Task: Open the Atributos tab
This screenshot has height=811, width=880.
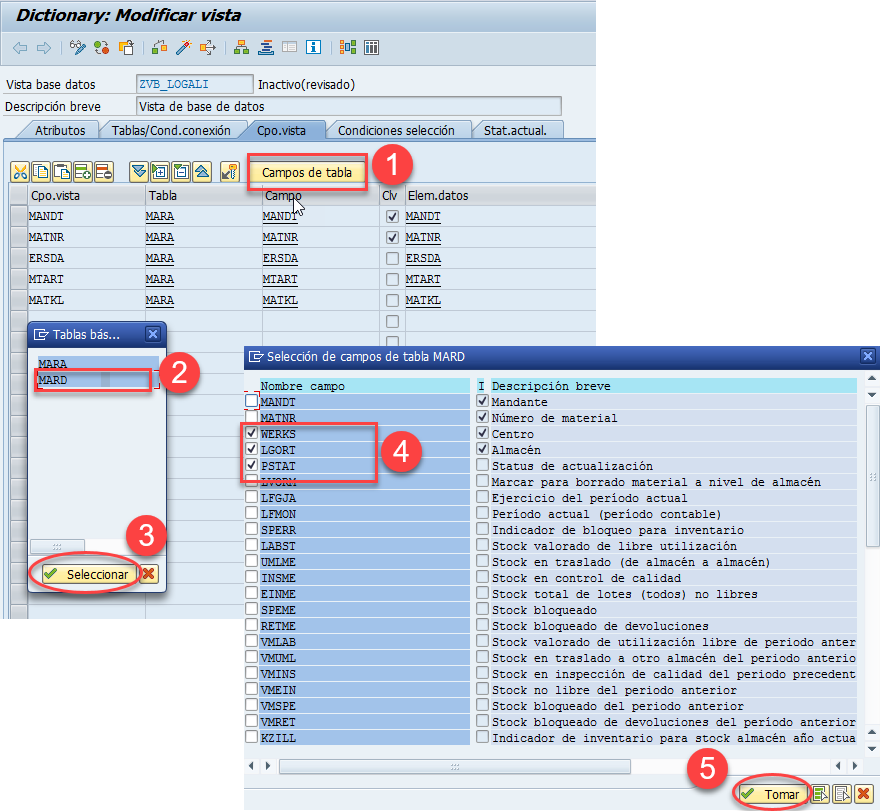Action: pyautogui.click(x=60, y=130)
